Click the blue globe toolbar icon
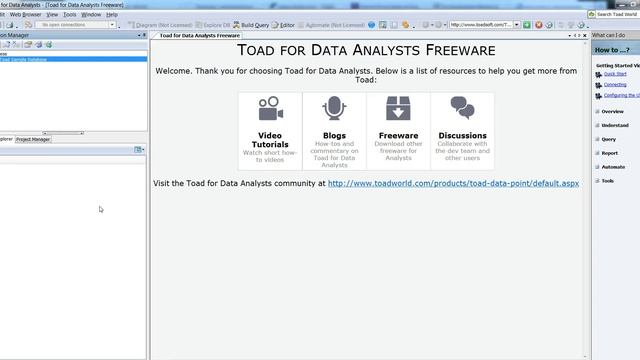The image size is (640, 360). click(371, 25)
